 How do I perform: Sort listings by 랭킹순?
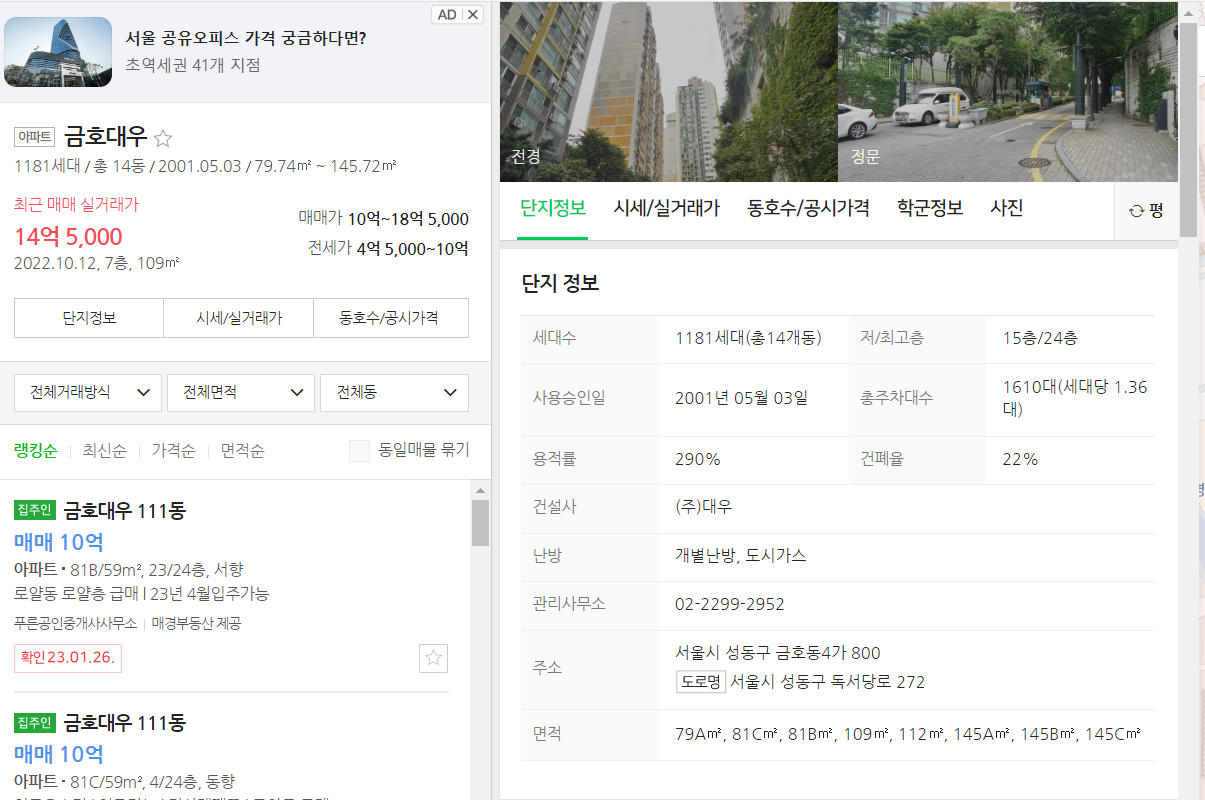click(35, 451)
